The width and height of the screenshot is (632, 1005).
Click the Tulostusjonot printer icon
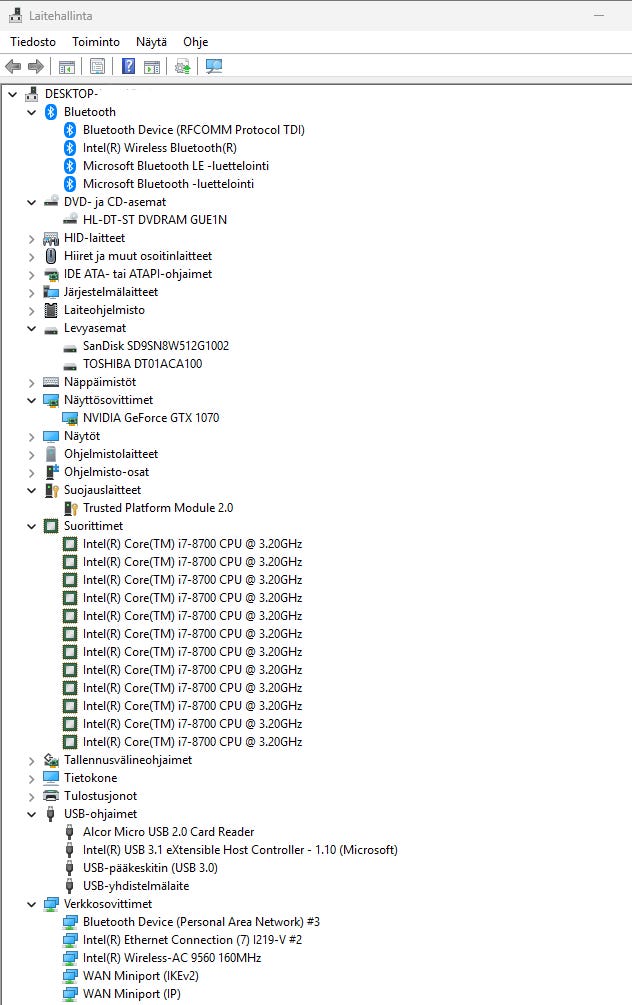[x=51, y=795]
